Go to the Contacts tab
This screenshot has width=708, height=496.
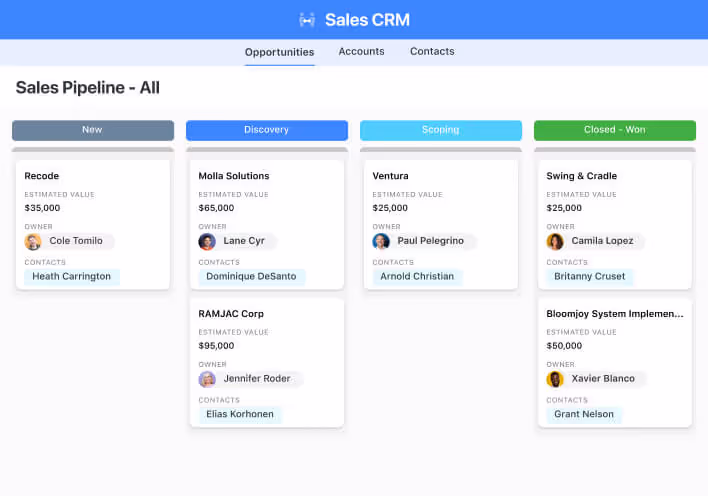coord(432,51)
